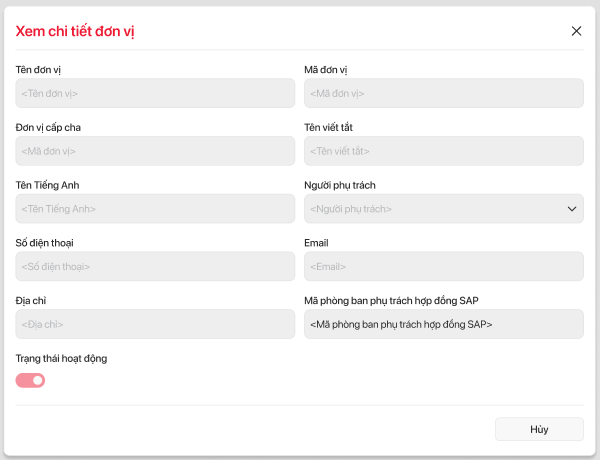Viewport: 600px width, 460px height.
Task: Focus the Email input field
Action: coord(443,266)
